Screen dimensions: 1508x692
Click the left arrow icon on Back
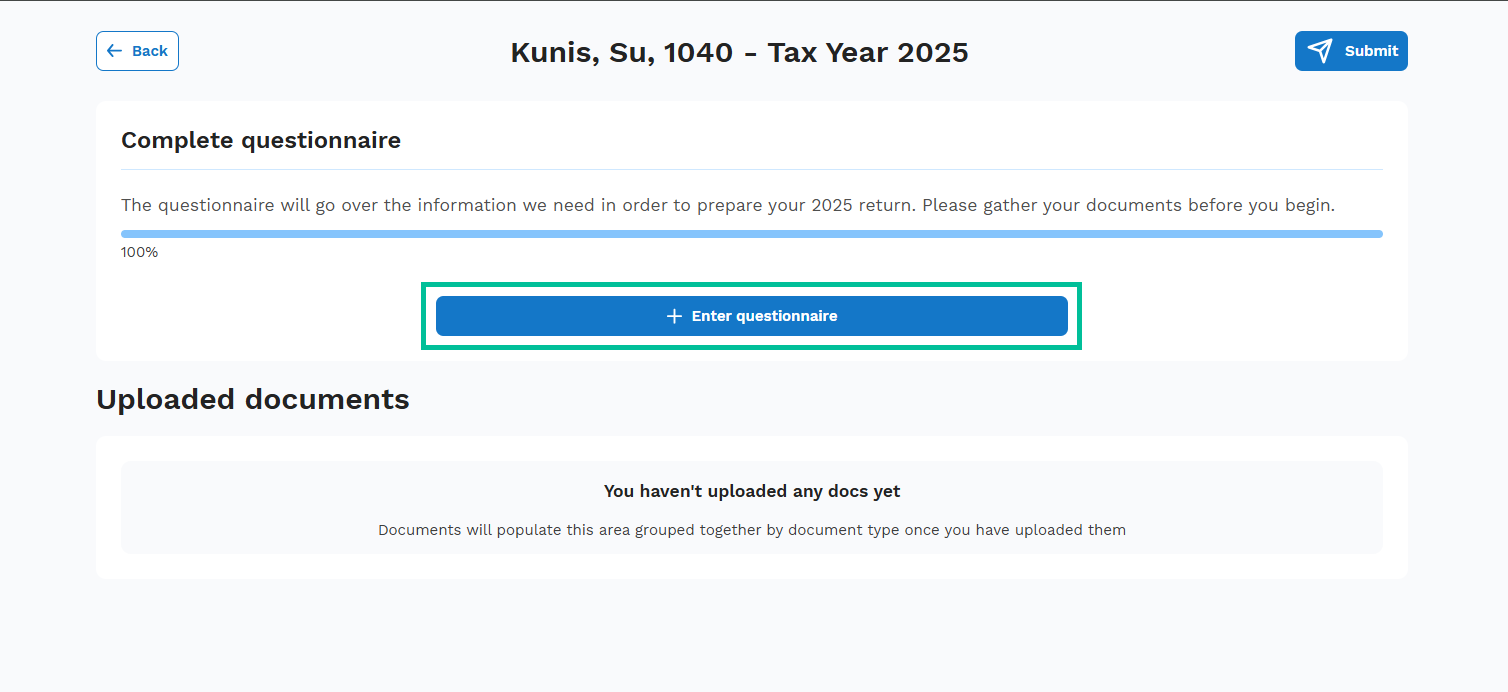point(115,50)
